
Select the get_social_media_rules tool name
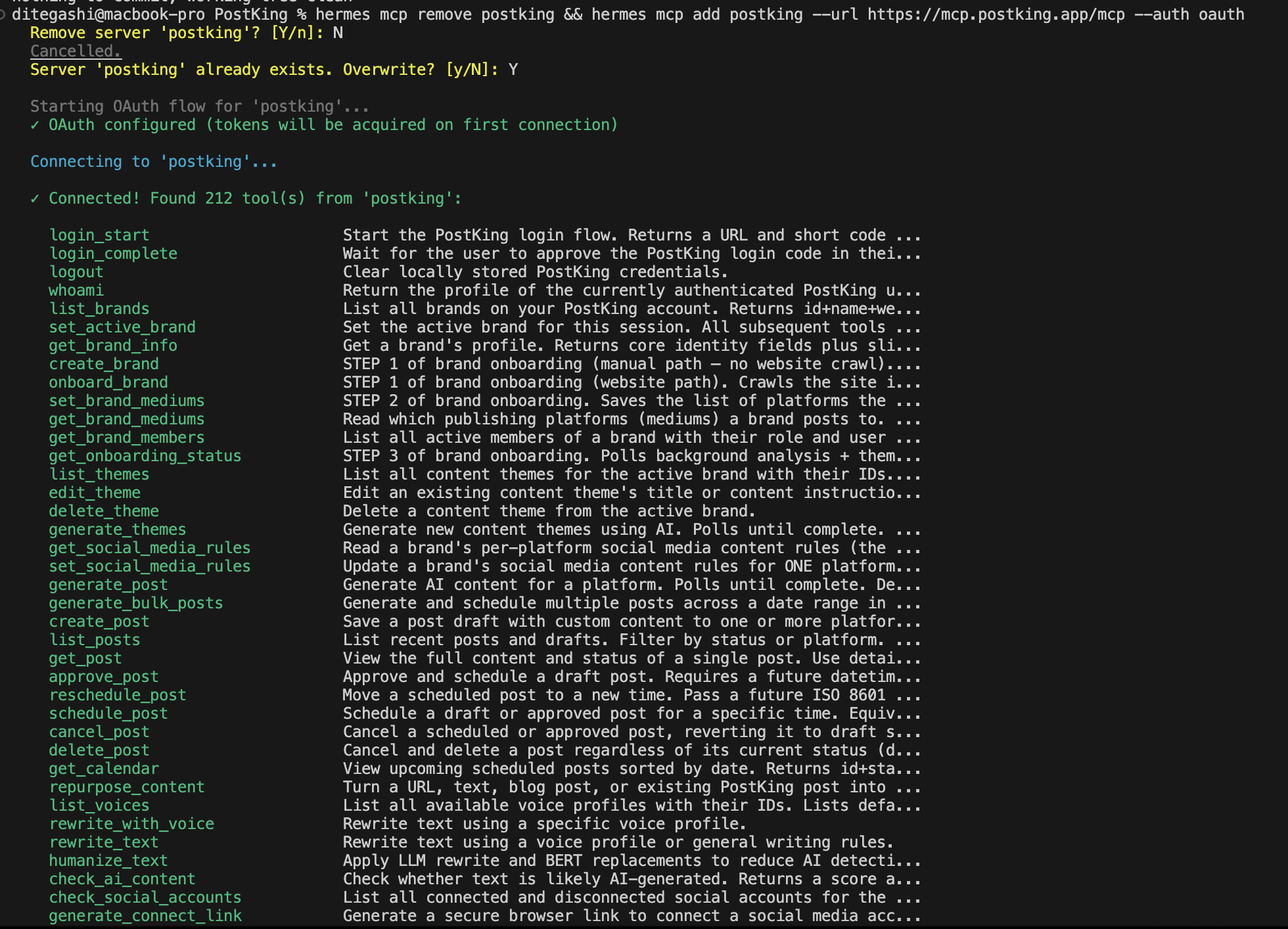tap(150, 548)
